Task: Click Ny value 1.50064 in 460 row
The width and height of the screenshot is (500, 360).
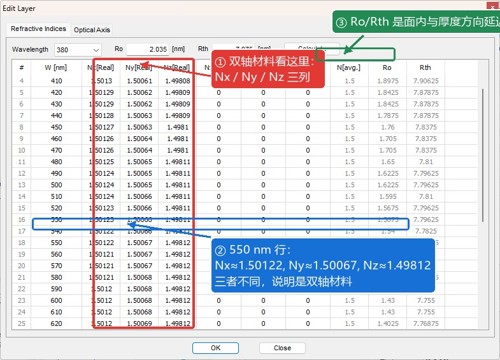Action: [x=139, y=139]
